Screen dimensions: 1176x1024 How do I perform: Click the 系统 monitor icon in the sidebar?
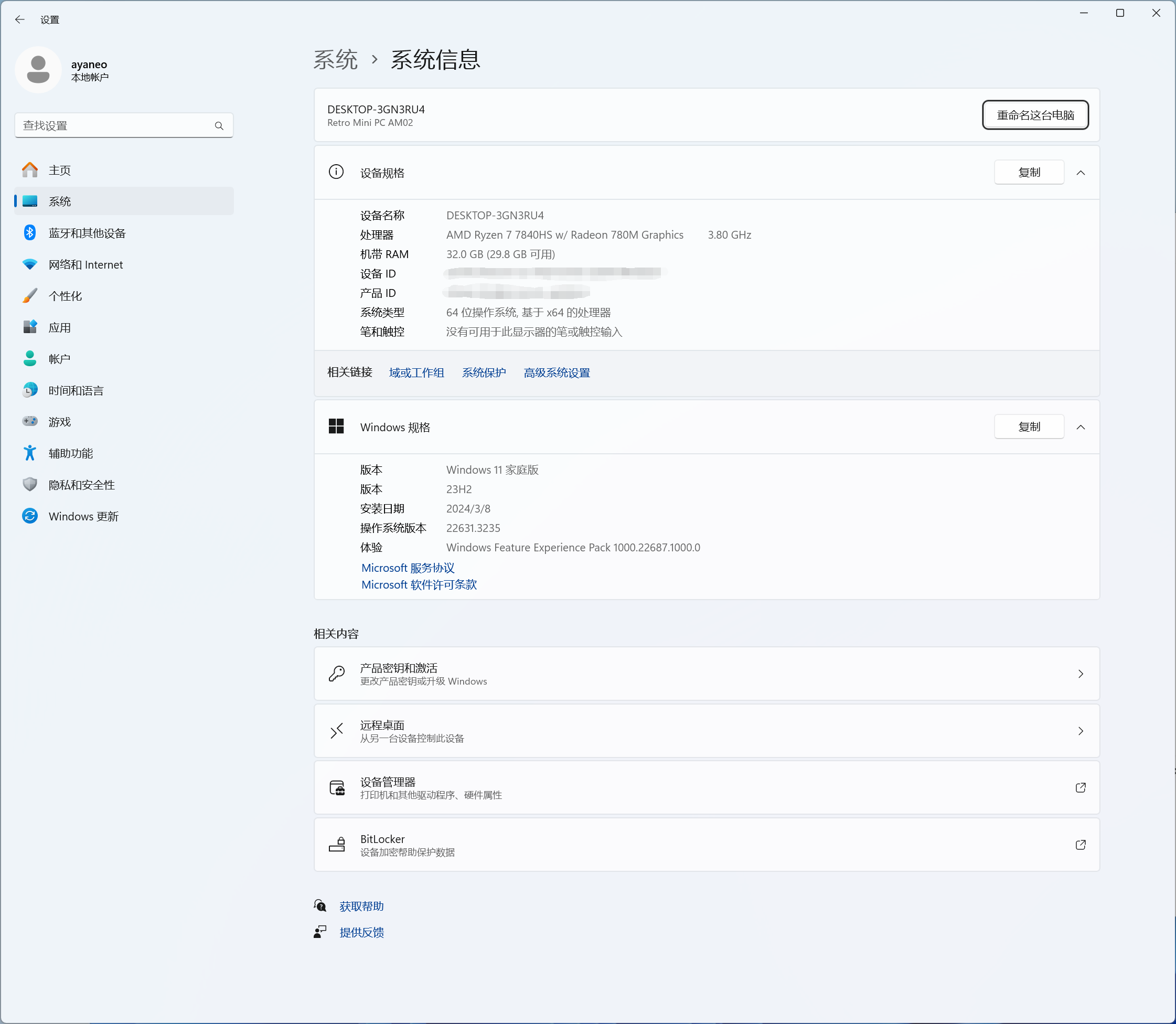click(x=30, y=201)
